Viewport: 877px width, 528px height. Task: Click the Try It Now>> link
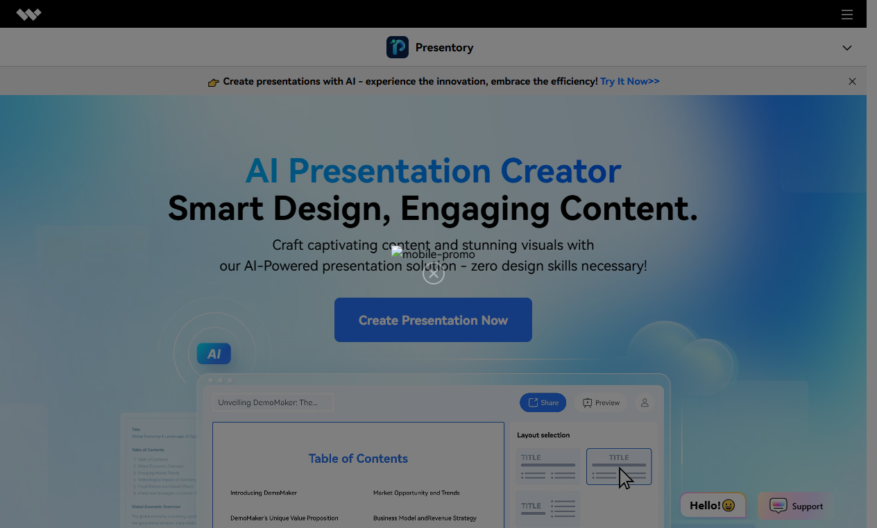click(630, 81)
